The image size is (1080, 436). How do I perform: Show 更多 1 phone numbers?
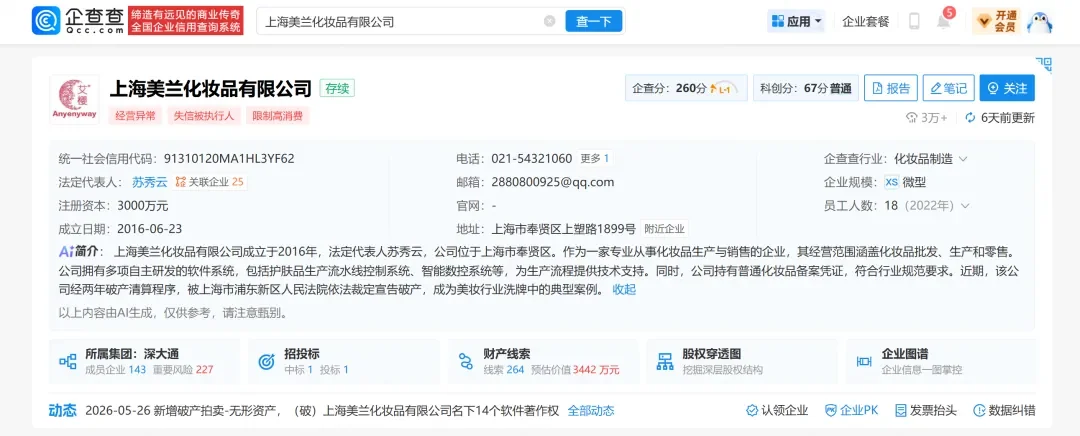pos(595,158)
